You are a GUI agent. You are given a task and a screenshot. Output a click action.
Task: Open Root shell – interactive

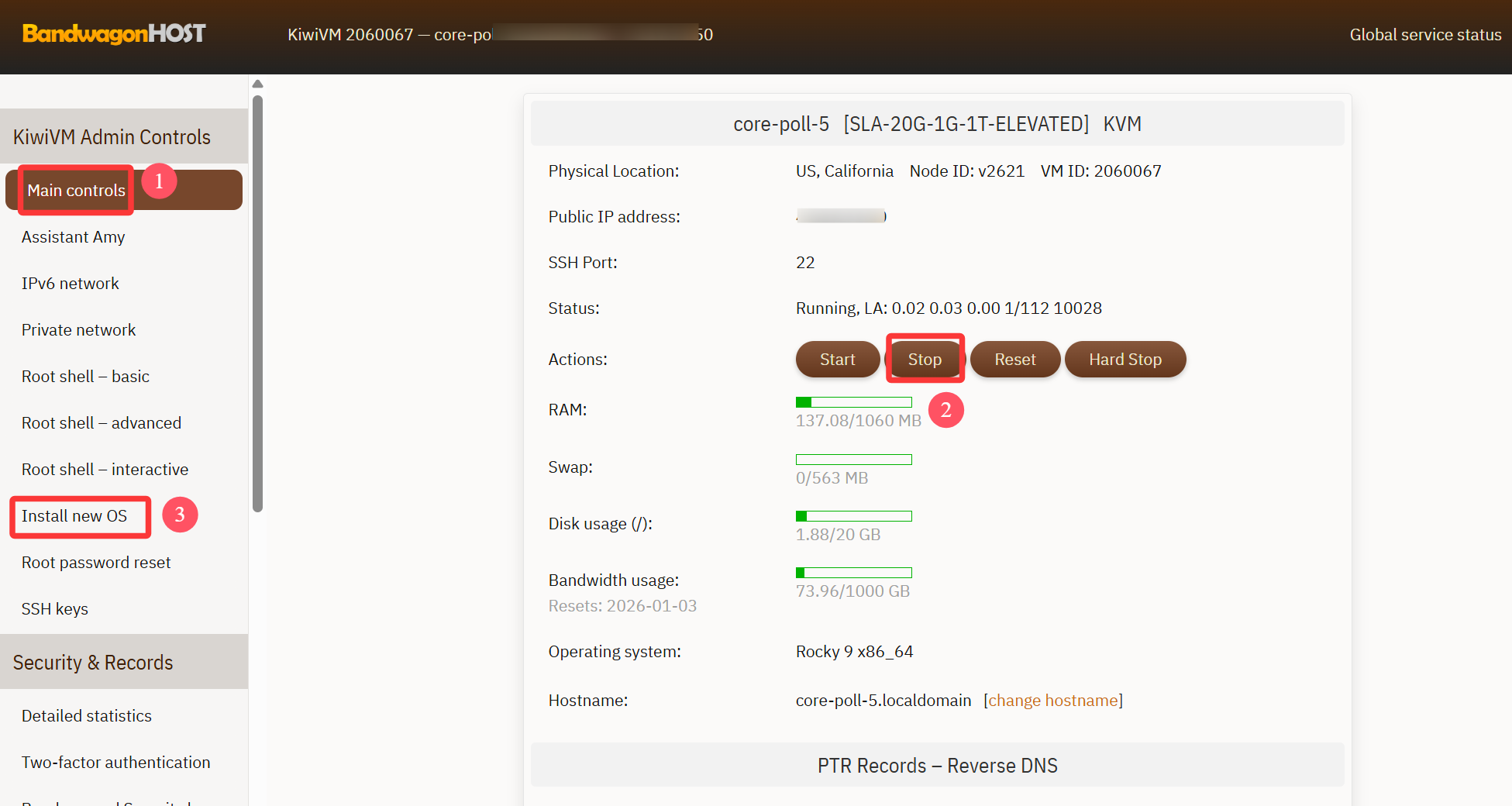(x=105, y=470)
